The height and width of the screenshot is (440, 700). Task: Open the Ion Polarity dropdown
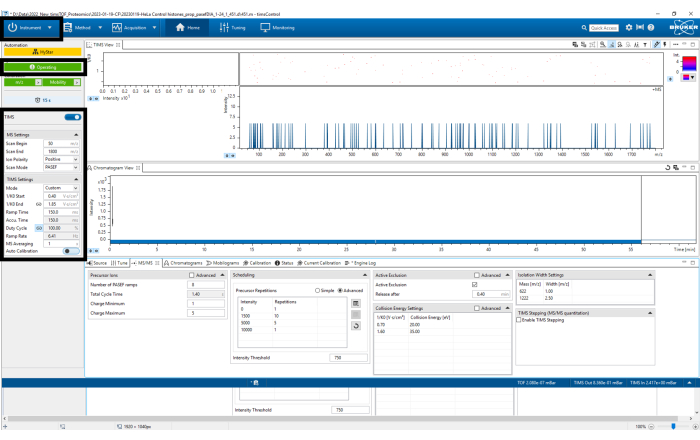(61, 159)
